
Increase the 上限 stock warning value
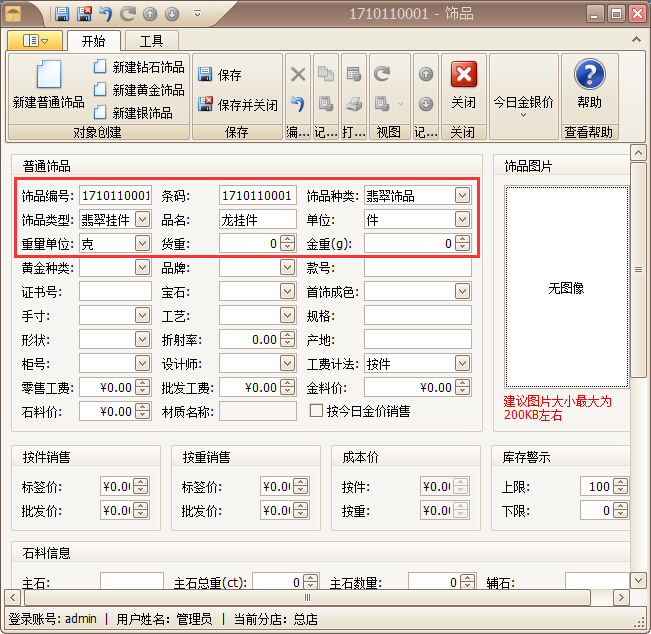[619, 482]
